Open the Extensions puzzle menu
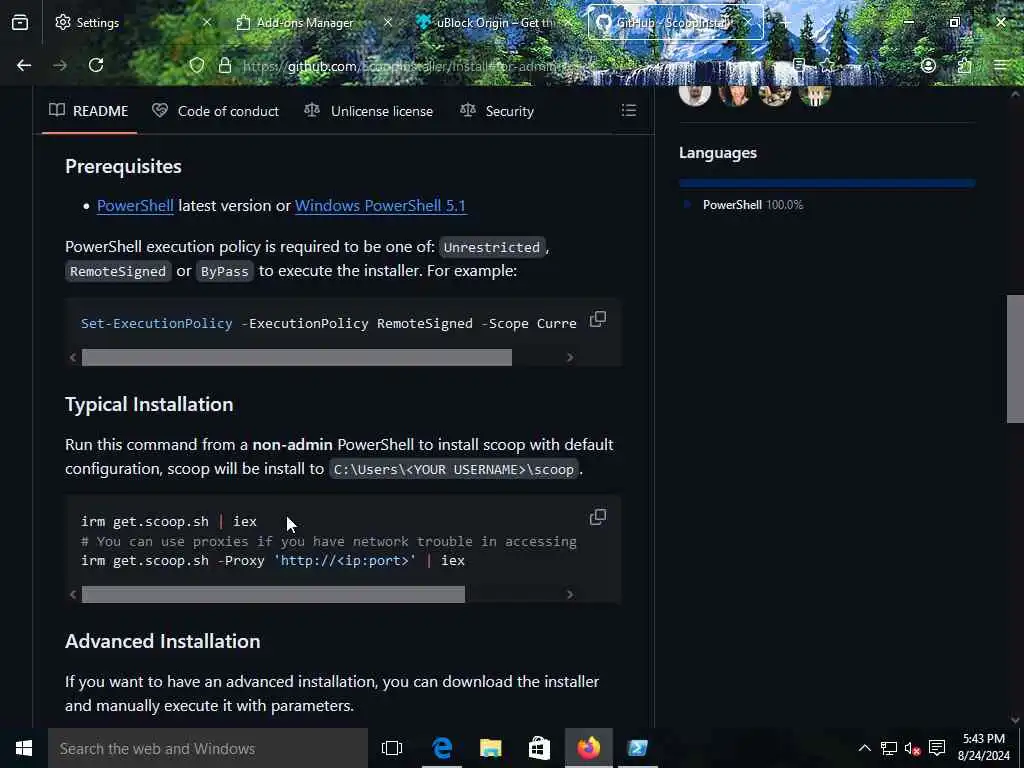1024x768 pixels. click(x=965, y=65)
